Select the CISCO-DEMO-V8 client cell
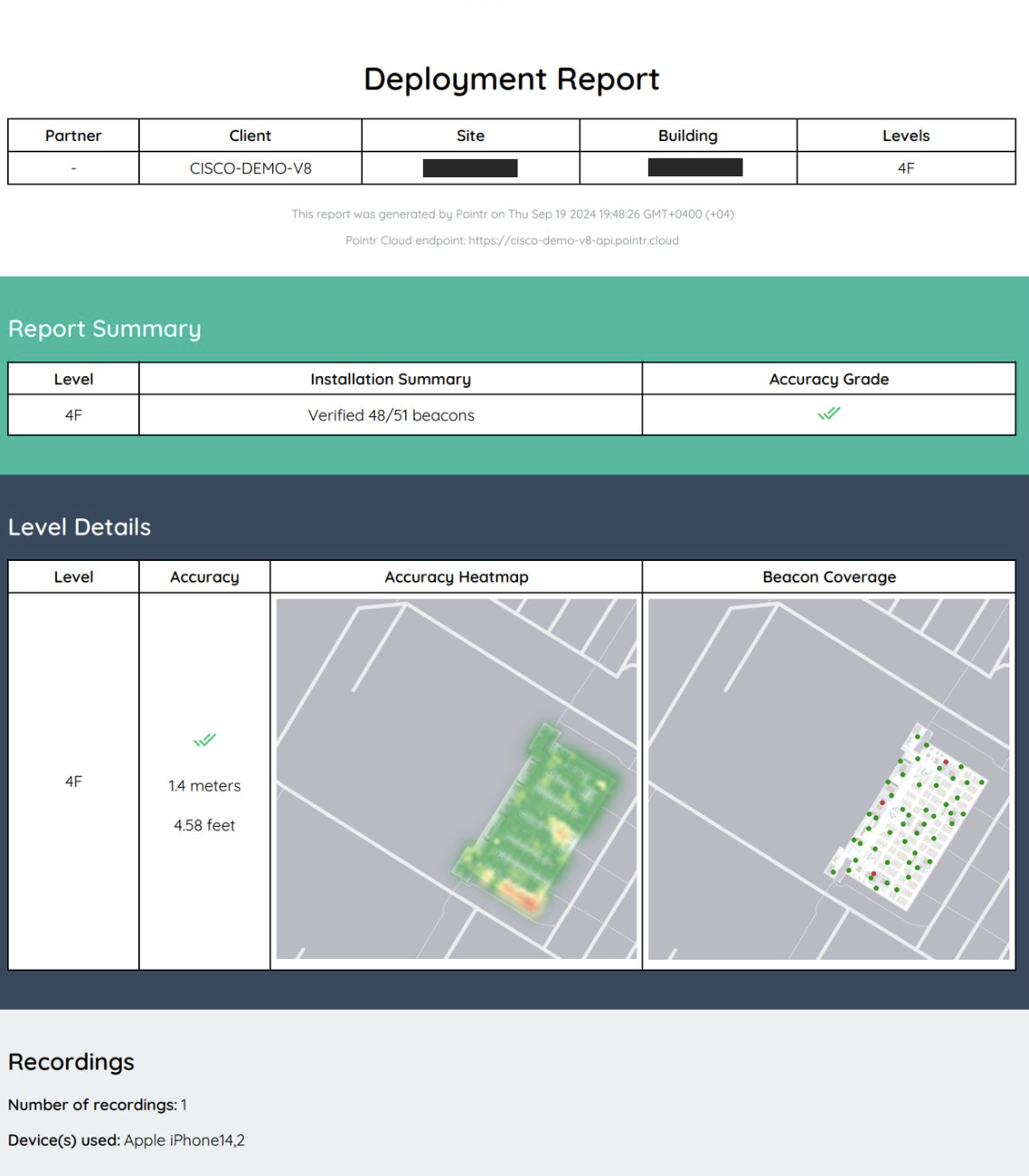This screenshot has height=1176, width=1029. [250, 168]
